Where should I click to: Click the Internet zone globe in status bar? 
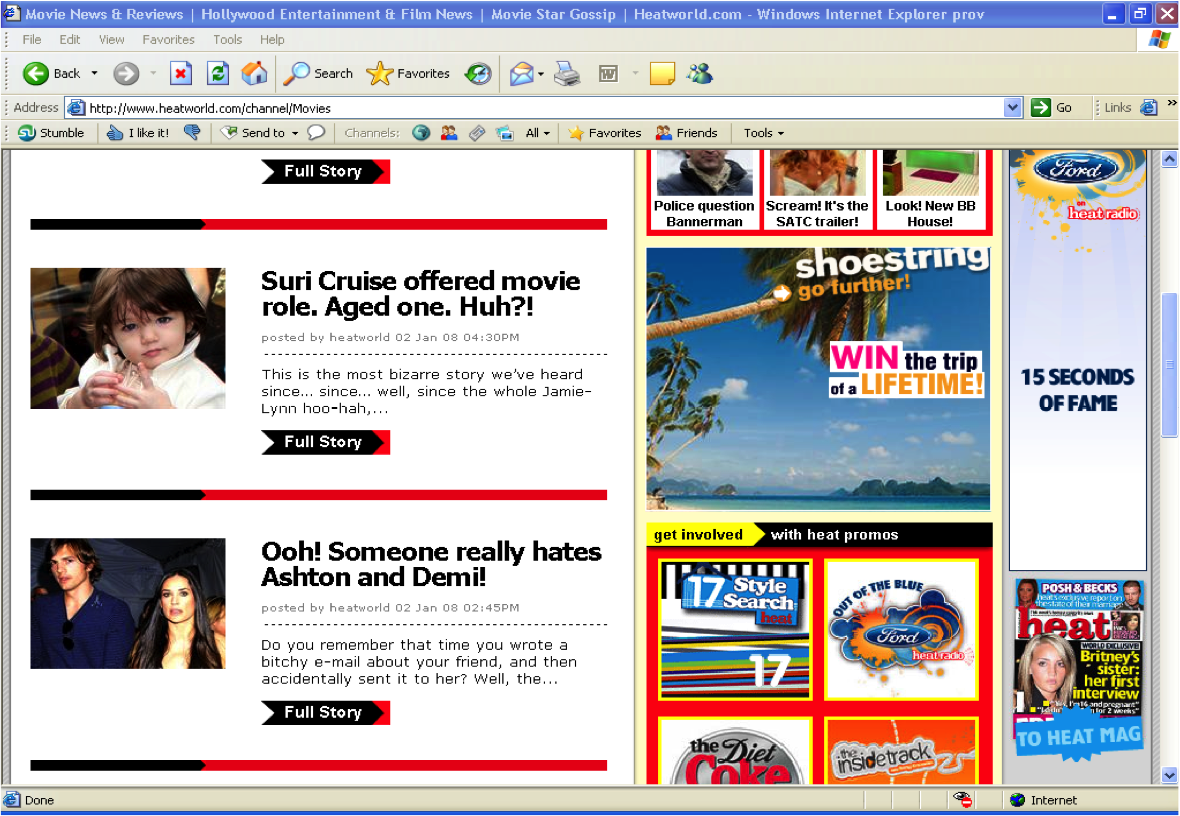pos(1018,799)
